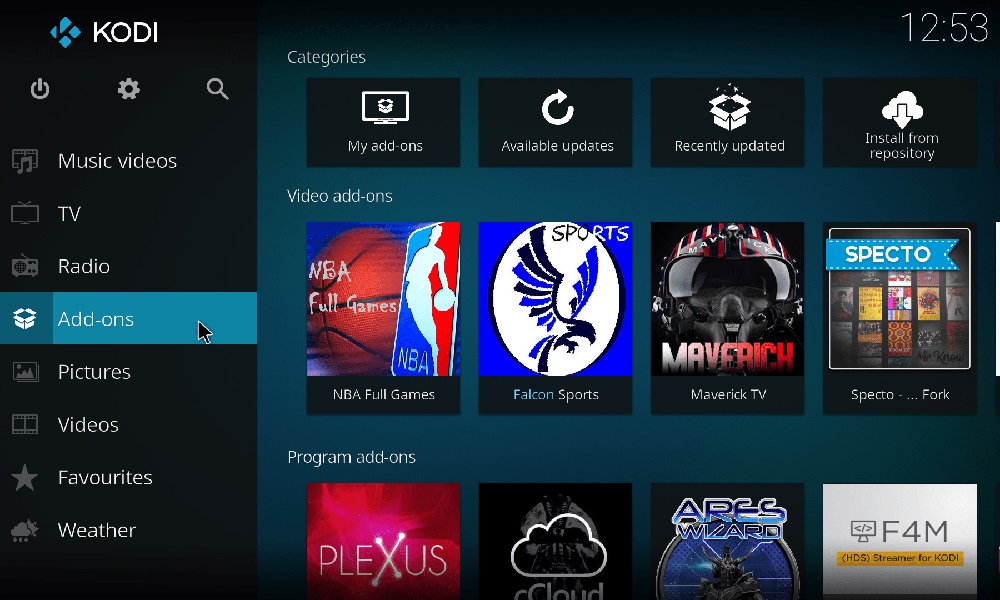This screenshot has height=600, width=1000.
Task: Launch the cCloud program add-on
Action: [x=555, y=541]
